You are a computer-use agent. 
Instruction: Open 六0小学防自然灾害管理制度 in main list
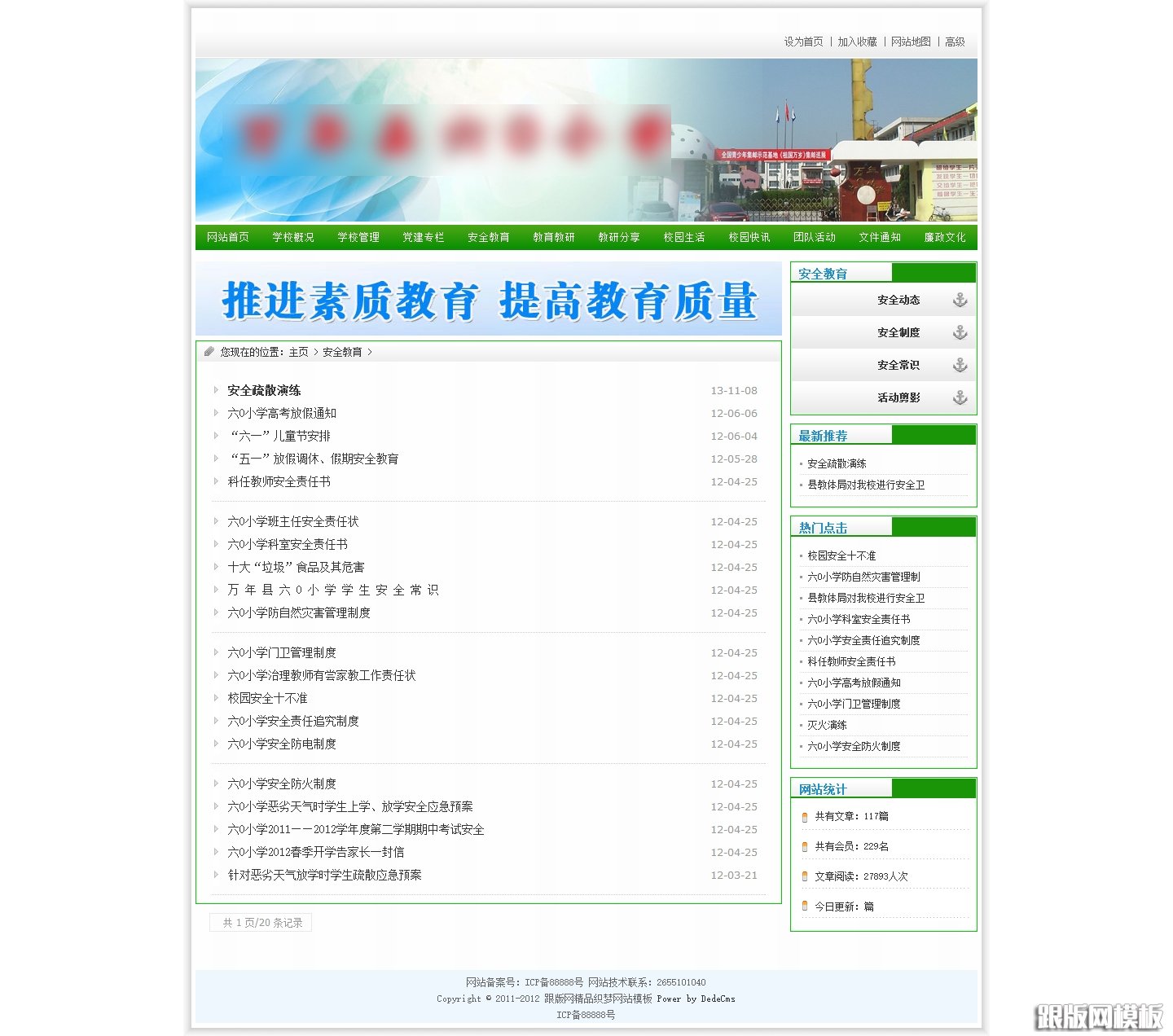[299, 612]
